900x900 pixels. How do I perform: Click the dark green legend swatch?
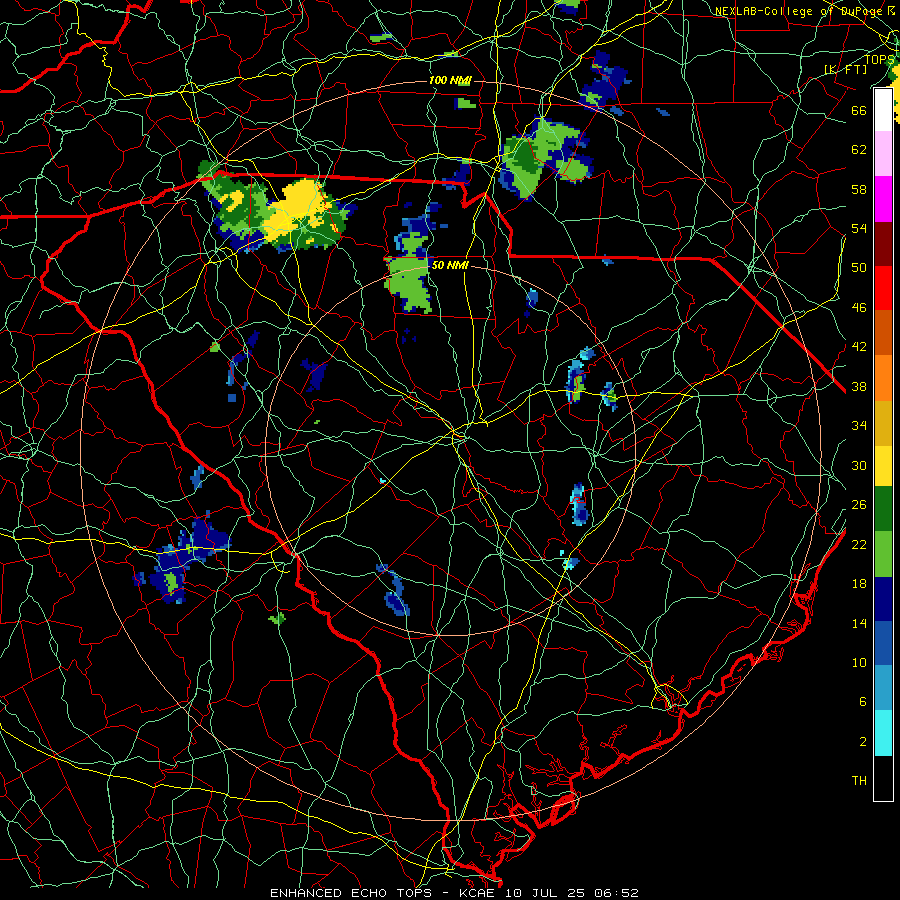coord(883,509)
